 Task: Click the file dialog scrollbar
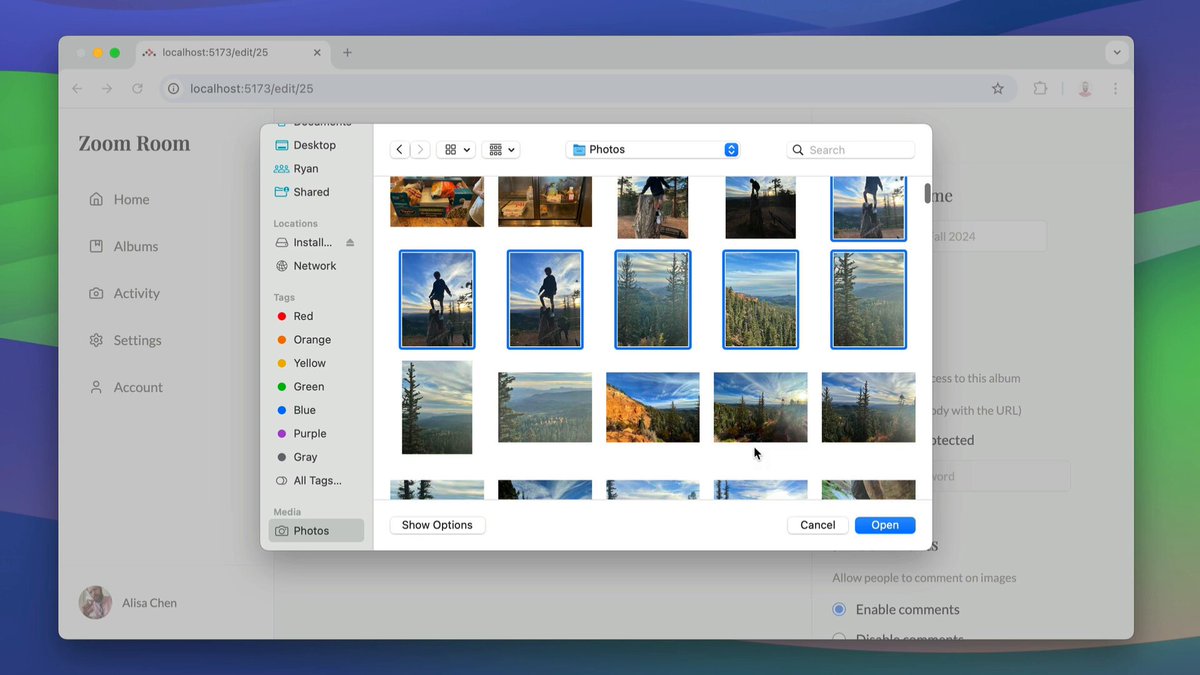coord(927,193)
